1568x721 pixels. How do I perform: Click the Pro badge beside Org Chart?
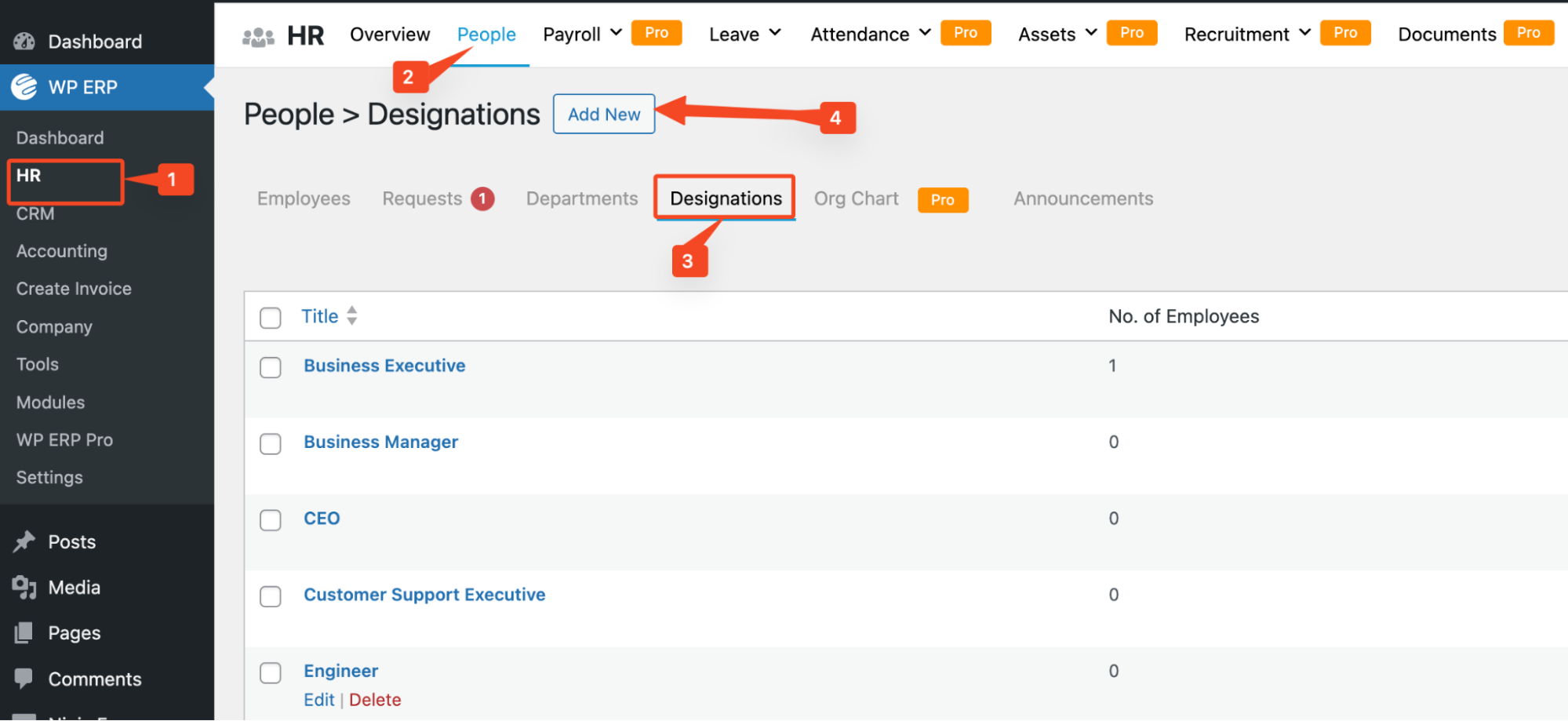pyautogui.click(x=943, y=200)
